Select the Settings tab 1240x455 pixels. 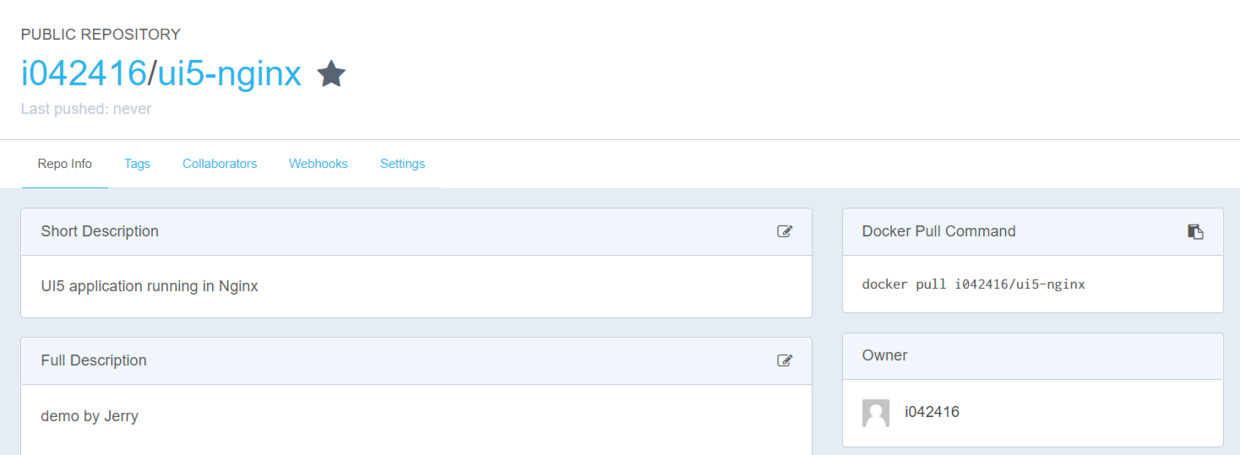pos(402,164)
